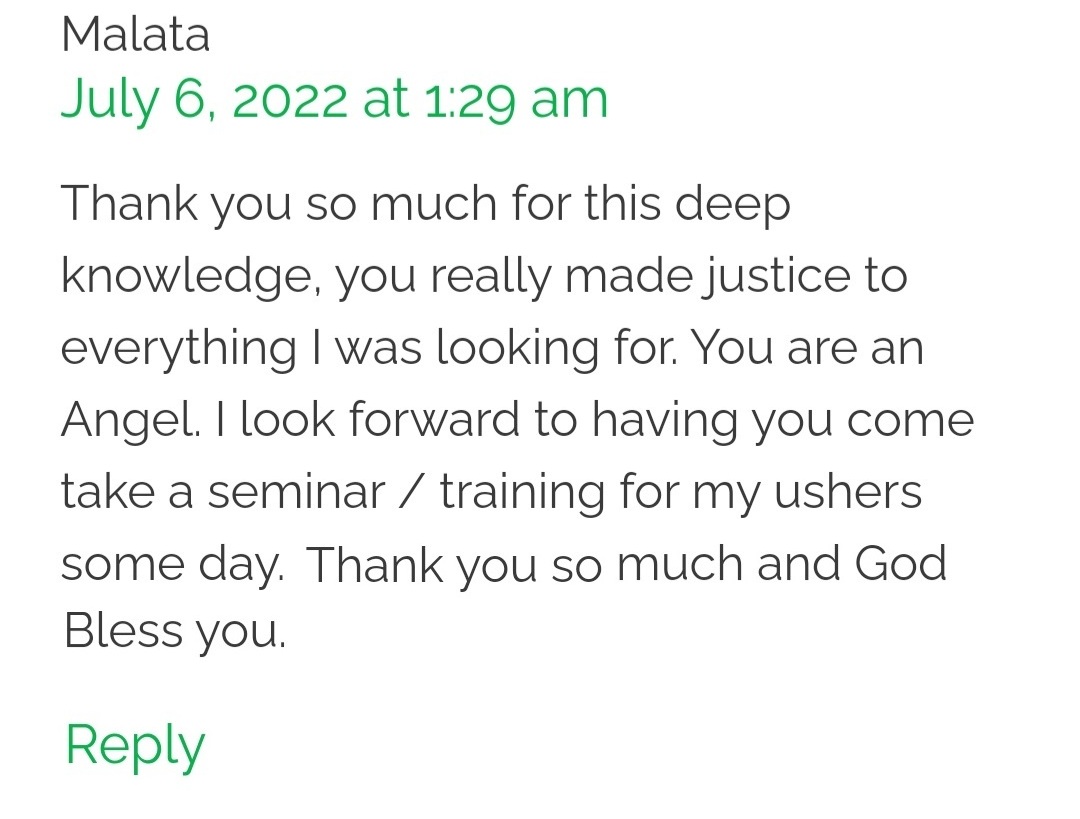Click the word "forward" in the comment
Viewport: 1080px width, 819px height.
[x=435, y=421]
